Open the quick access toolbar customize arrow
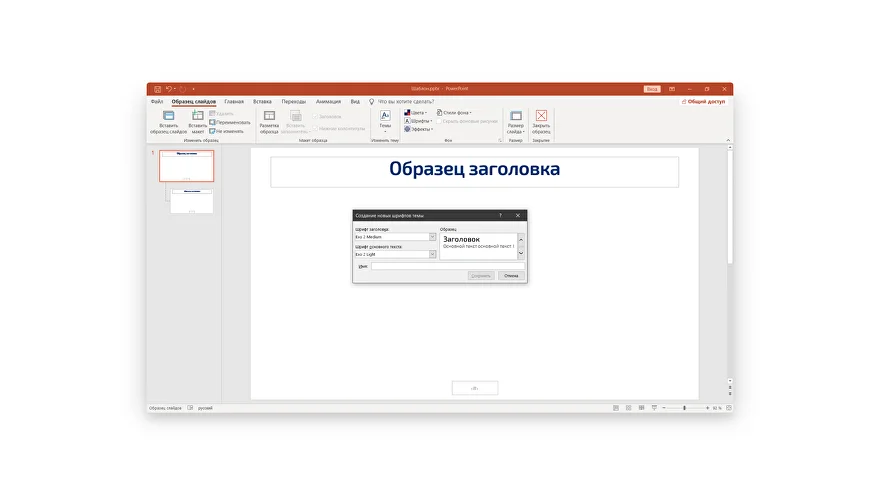The image size is (880, 495). pos(194,89)
